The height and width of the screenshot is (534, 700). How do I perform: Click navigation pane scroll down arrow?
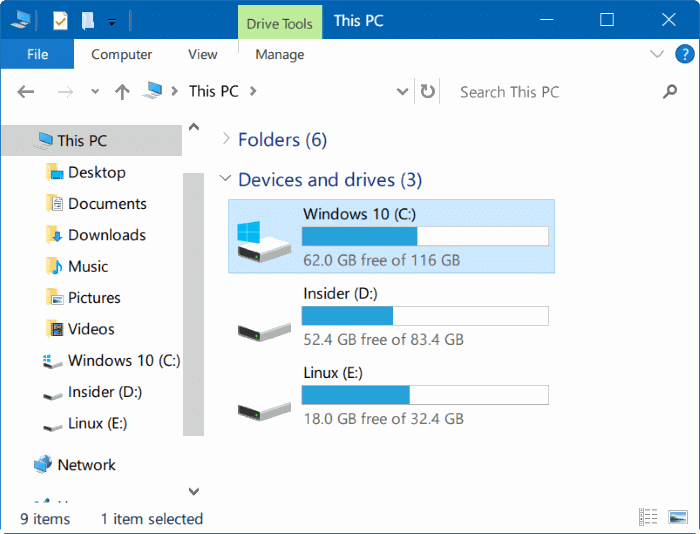[x=194, y=492]
